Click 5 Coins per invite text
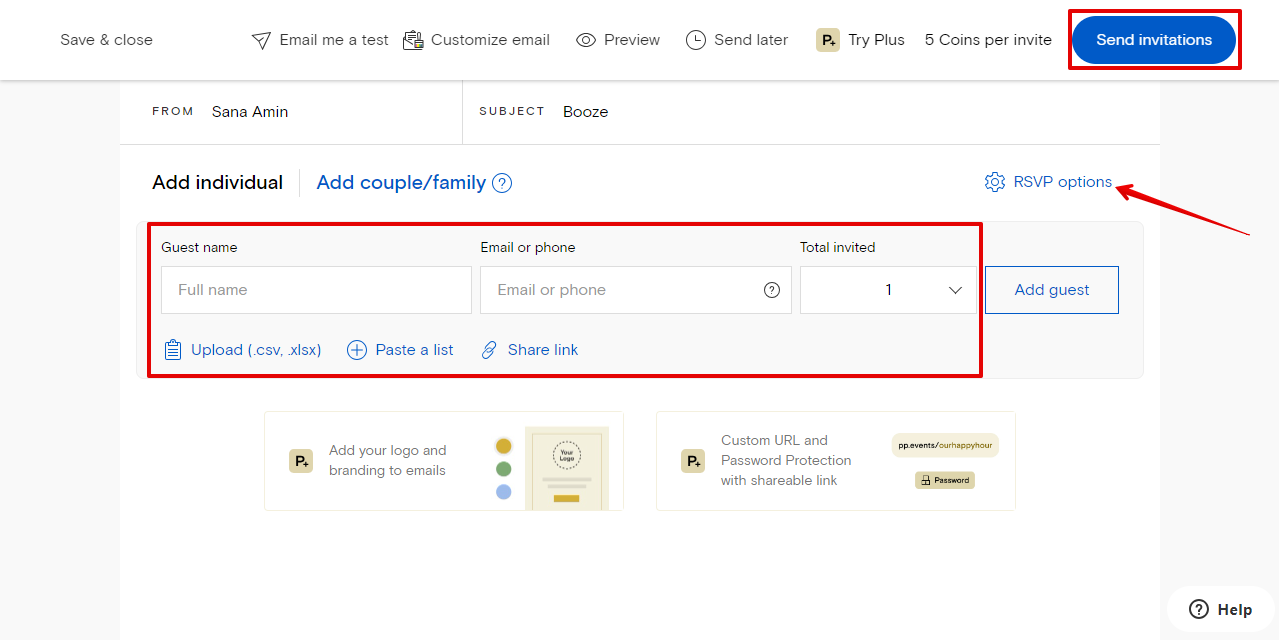This screenshot has height=640, width=1279. [988, 40]
